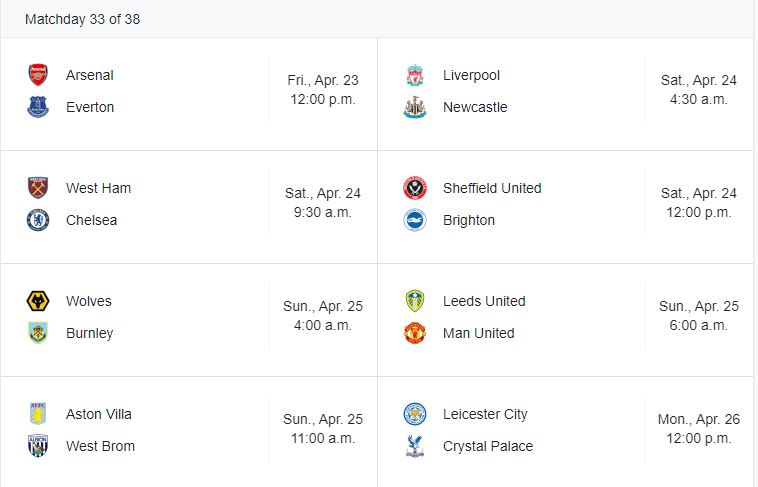The width and height of the screenshot is (758, 487).
Task: Click the Leicester City crest
Action: click(415, 414)
